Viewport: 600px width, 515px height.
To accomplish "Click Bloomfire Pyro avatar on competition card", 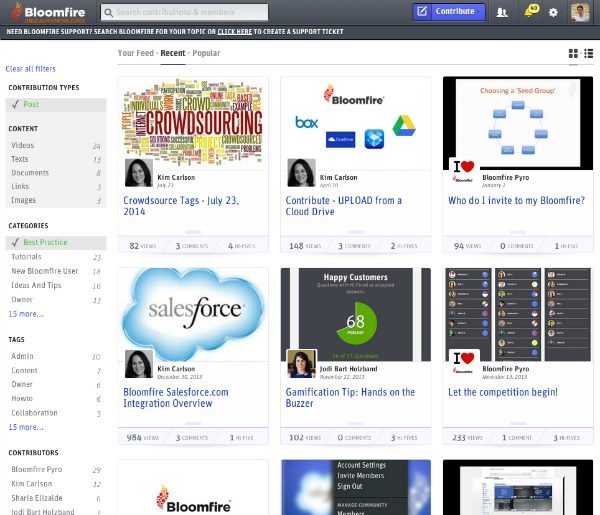I will 463,363.
